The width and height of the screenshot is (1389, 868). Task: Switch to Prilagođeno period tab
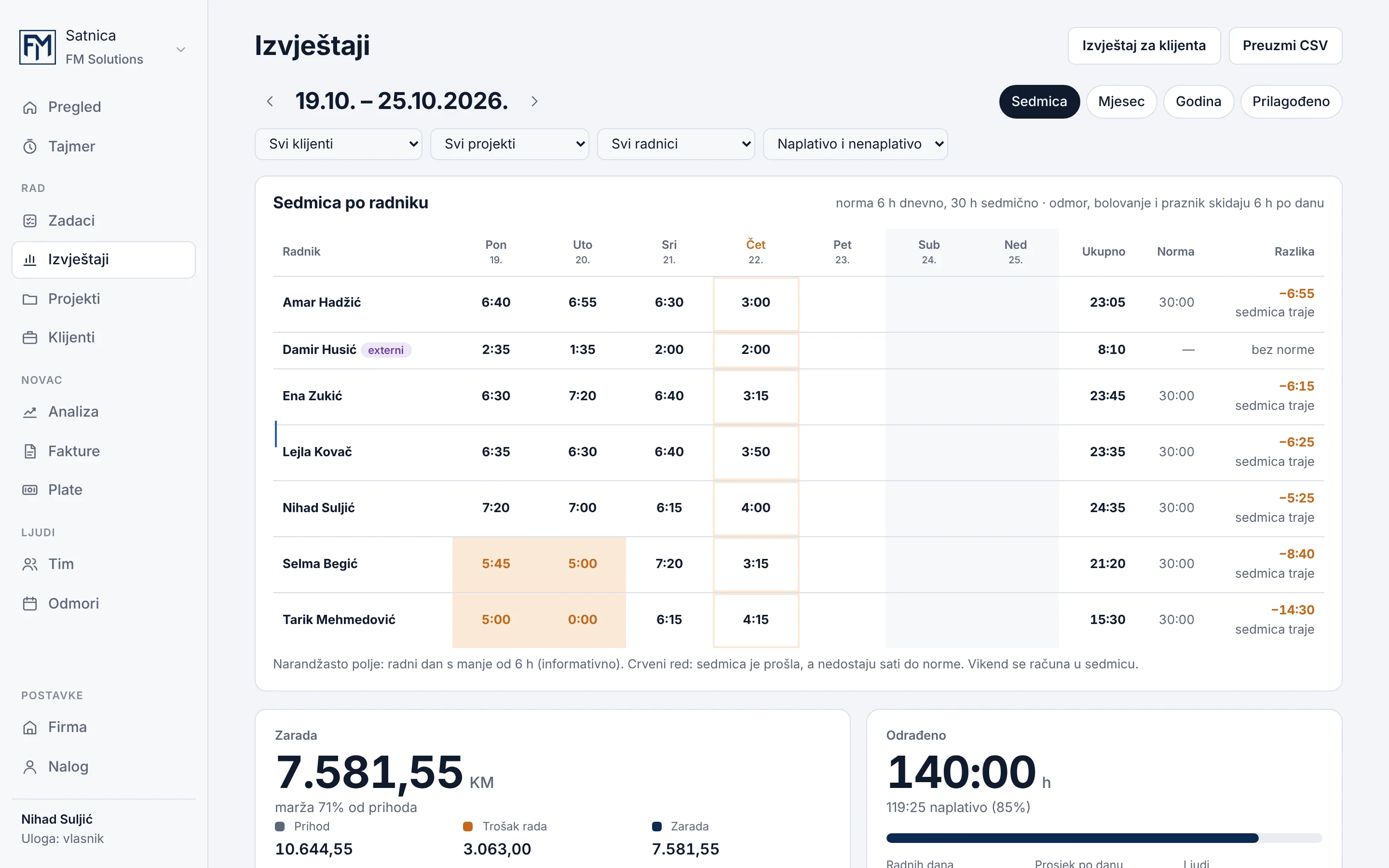pos(1291,102)
